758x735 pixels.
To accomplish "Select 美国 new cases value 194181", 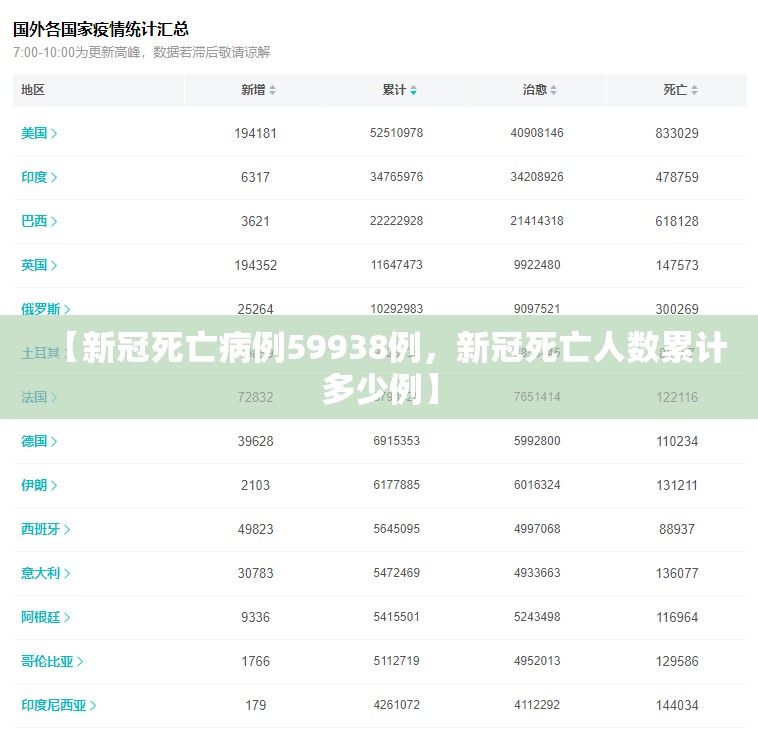I will (x=255, y=133).
